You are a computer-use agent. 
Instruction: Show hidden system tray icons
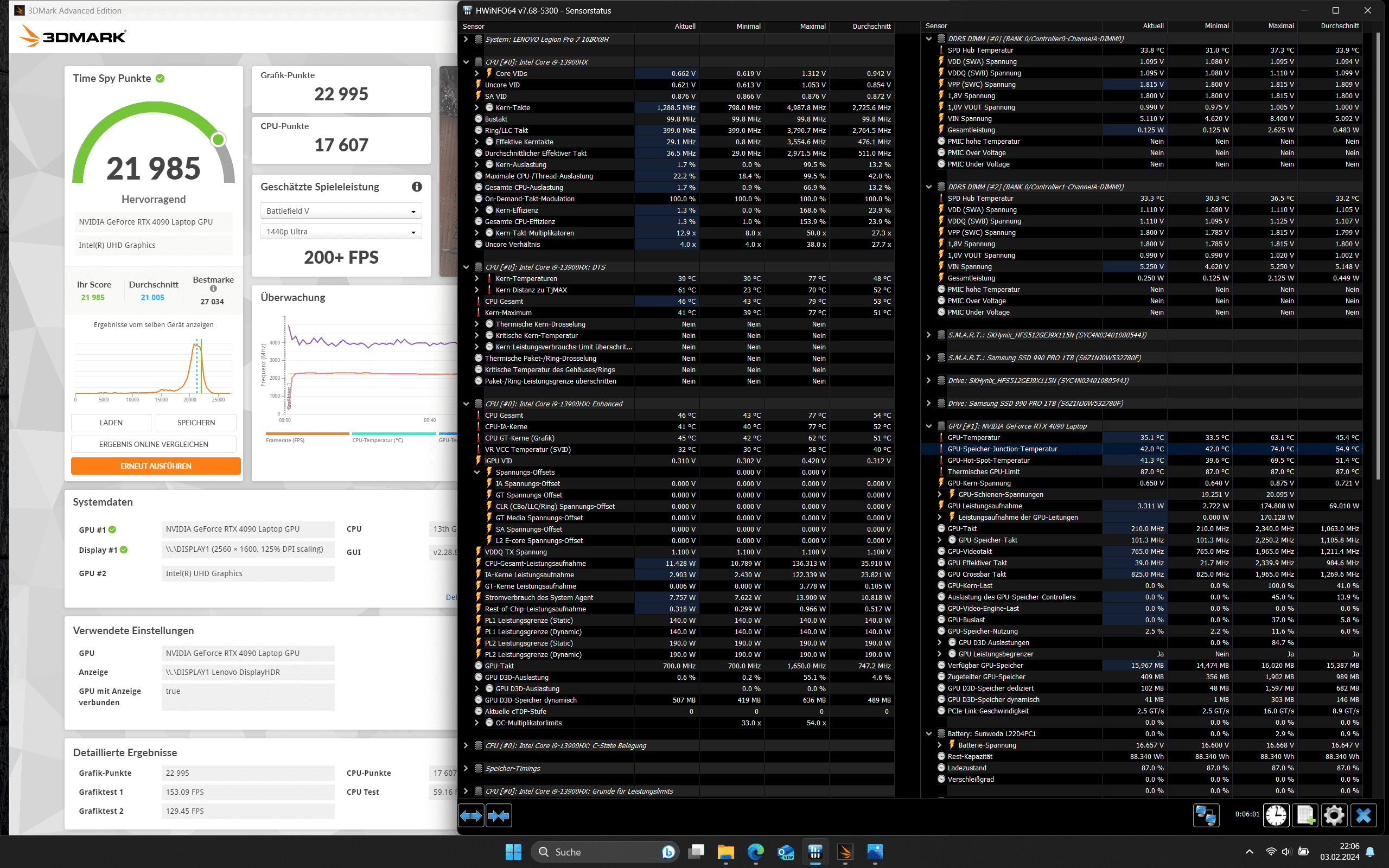1249,852
